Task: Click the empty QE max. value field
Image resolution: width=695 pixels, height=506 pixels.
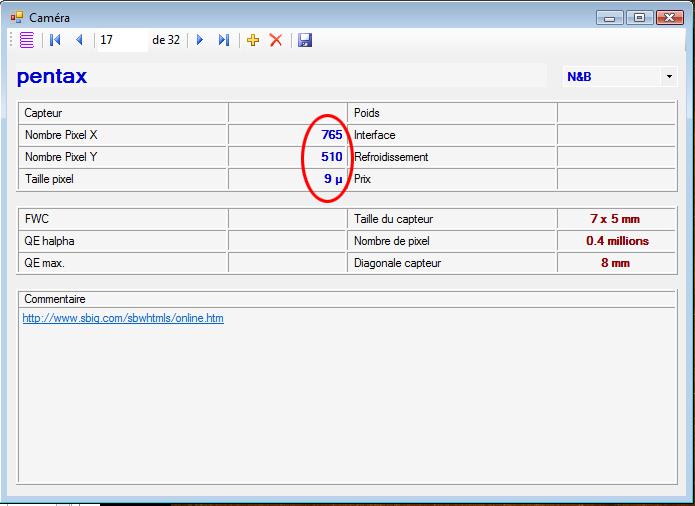Action: [x=287, y=263]
